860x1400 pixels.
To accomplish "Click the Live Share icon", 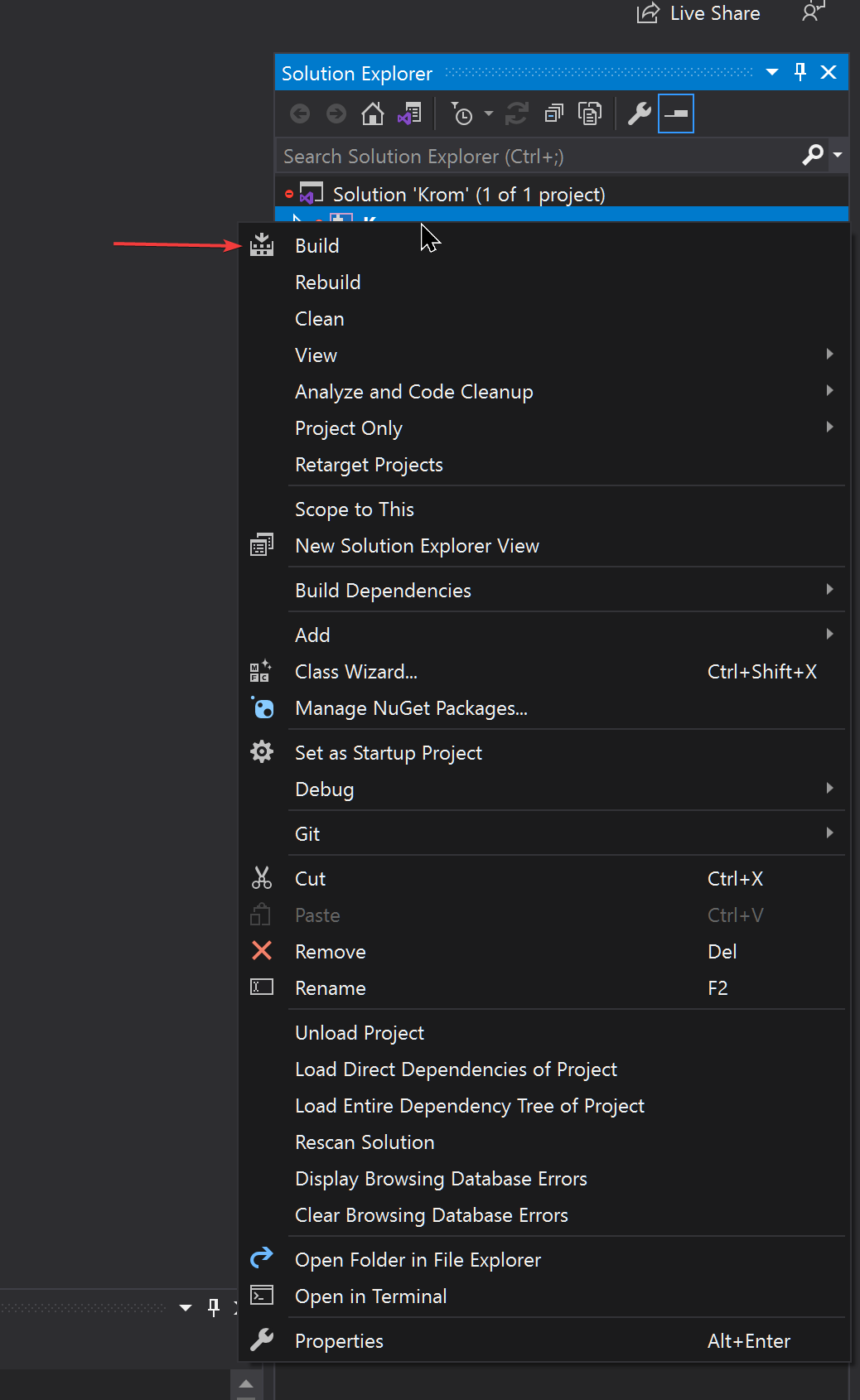I will click(648, 13).
